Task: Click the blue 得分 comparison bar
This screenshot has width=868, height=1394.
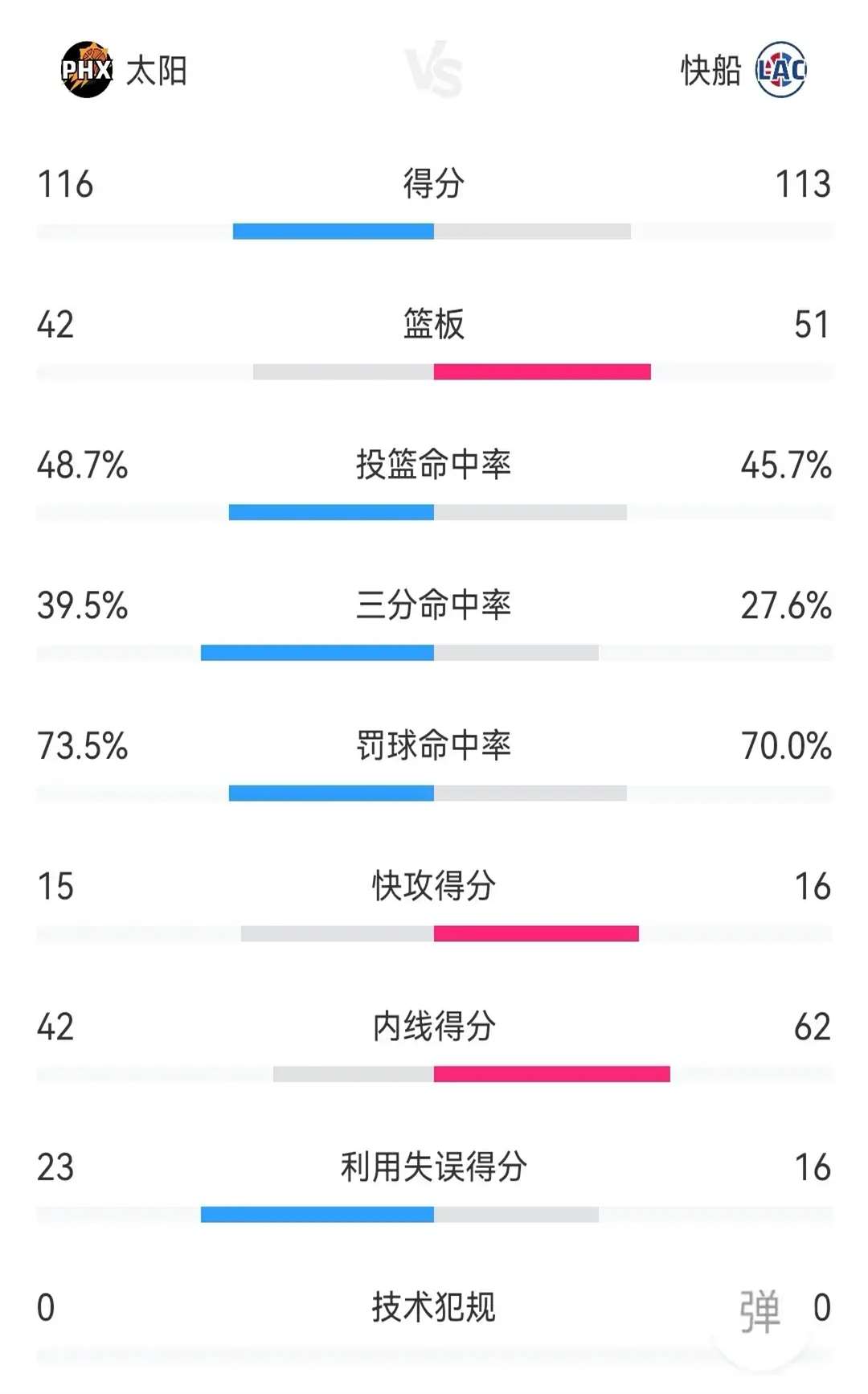Action: pyautogui.click(x=334, y=232)
